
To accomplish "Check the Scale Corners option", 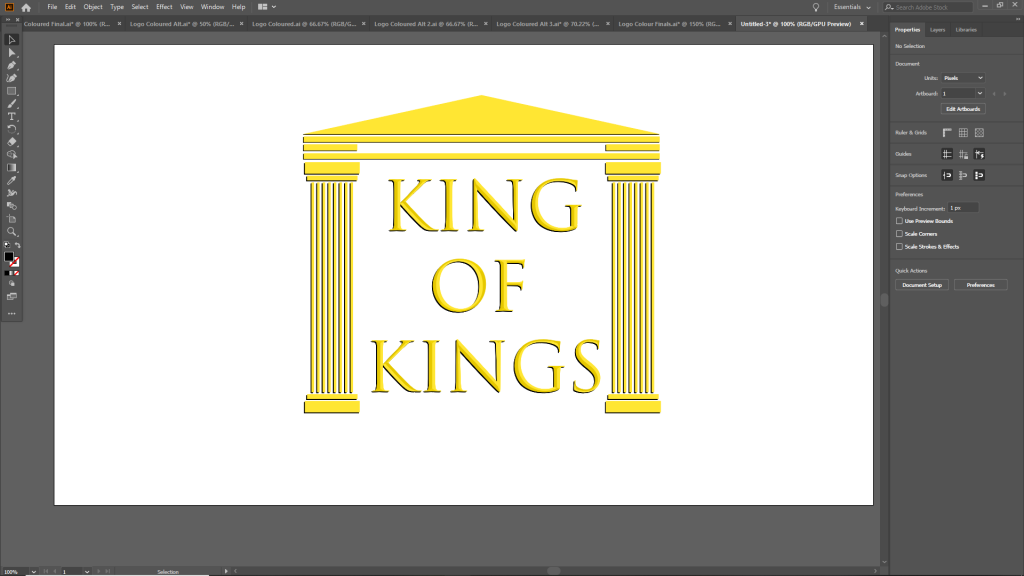I will 899,233.
